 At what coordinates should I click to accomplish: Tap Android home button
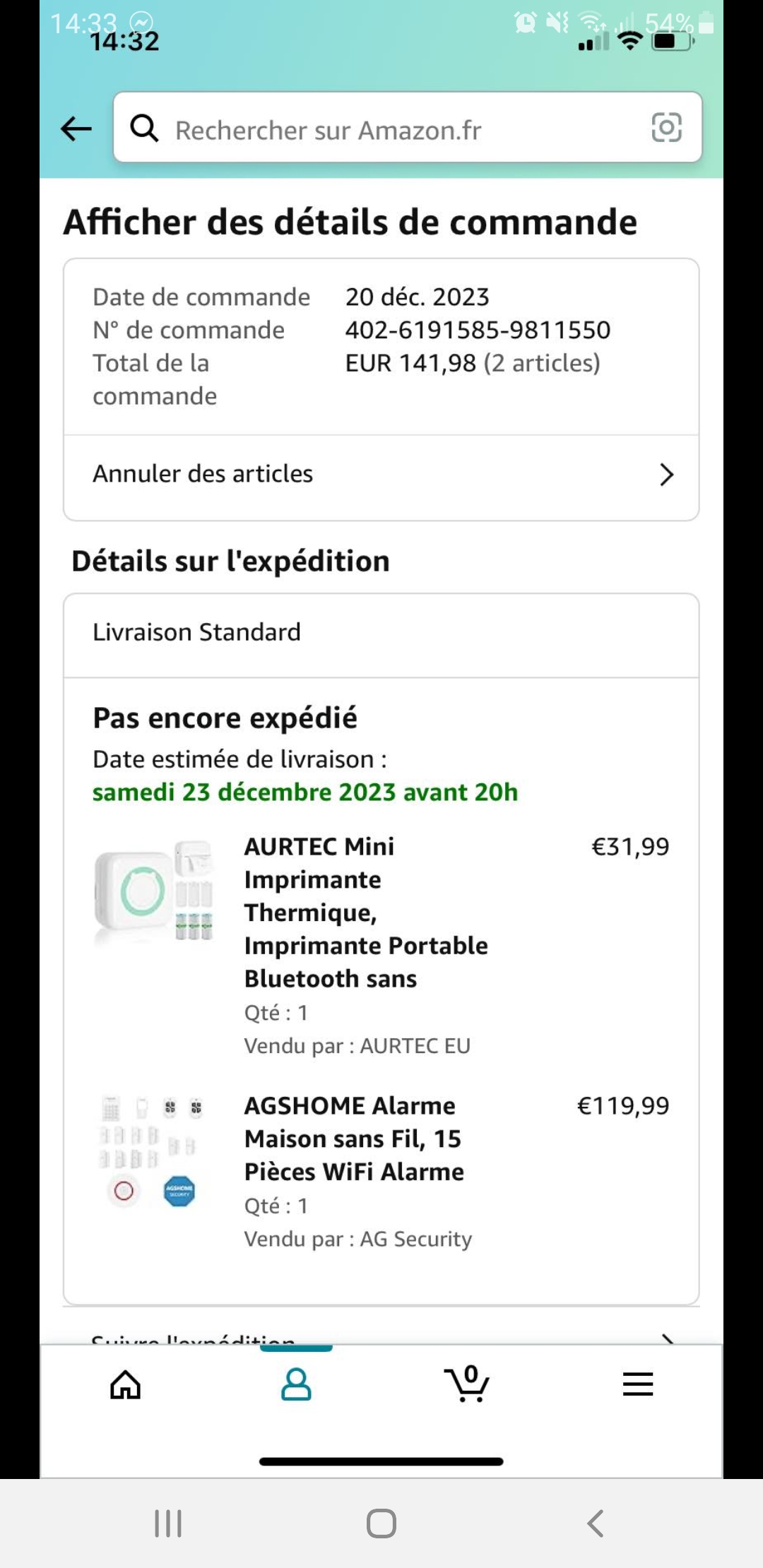(x=381, y=1524)
